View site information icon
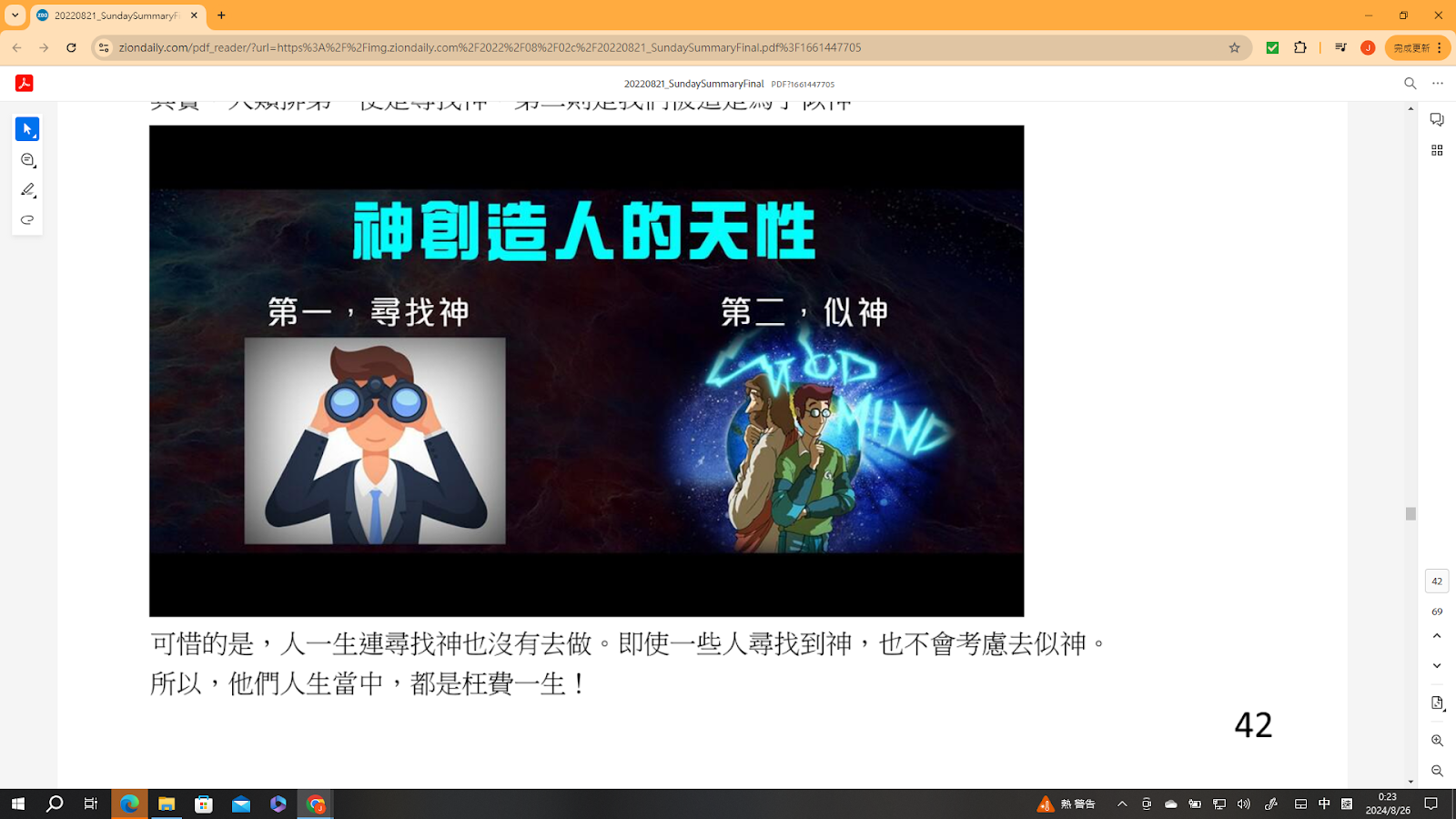Screen dimensions: 1456x819 point(104,47)
